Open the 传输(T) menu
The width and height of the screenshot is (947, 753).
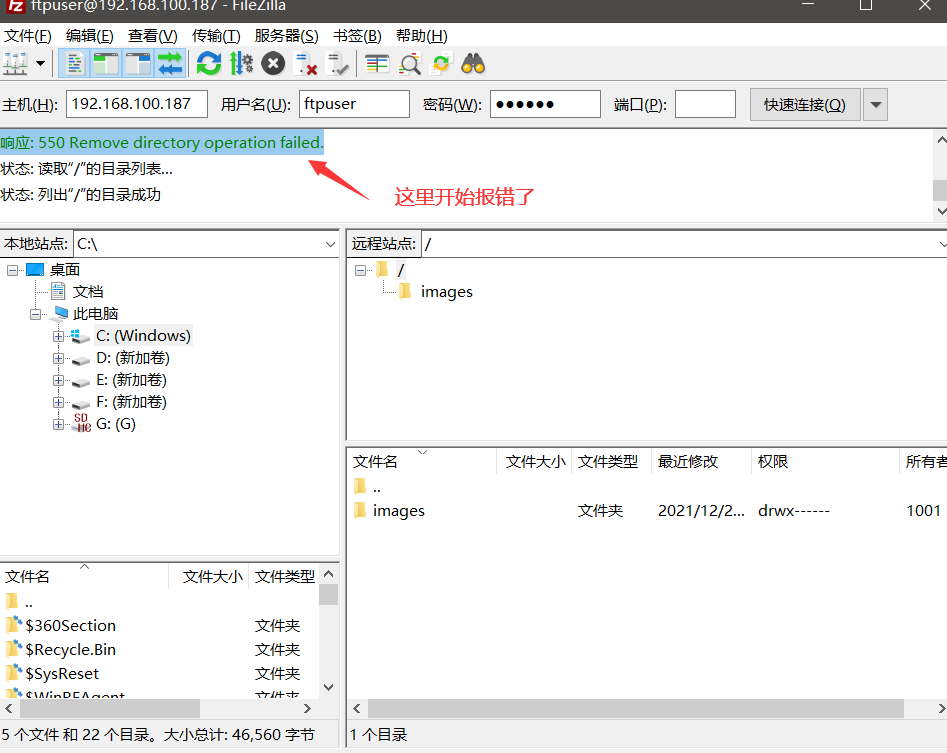pos(216,36)
